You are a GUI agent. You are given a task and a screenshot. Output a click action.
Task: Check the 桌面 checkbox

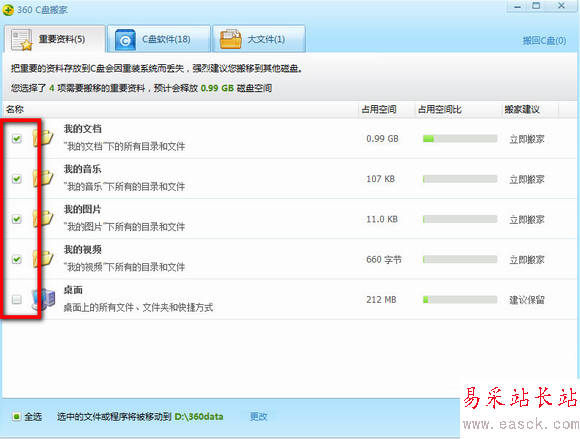(16, 299)
